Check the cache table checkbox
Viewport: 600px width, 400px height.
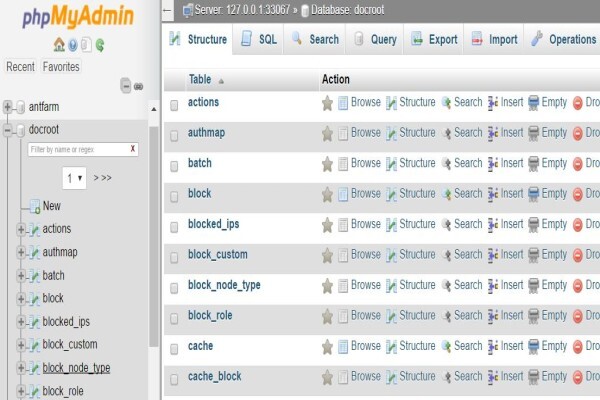(174, 349)
